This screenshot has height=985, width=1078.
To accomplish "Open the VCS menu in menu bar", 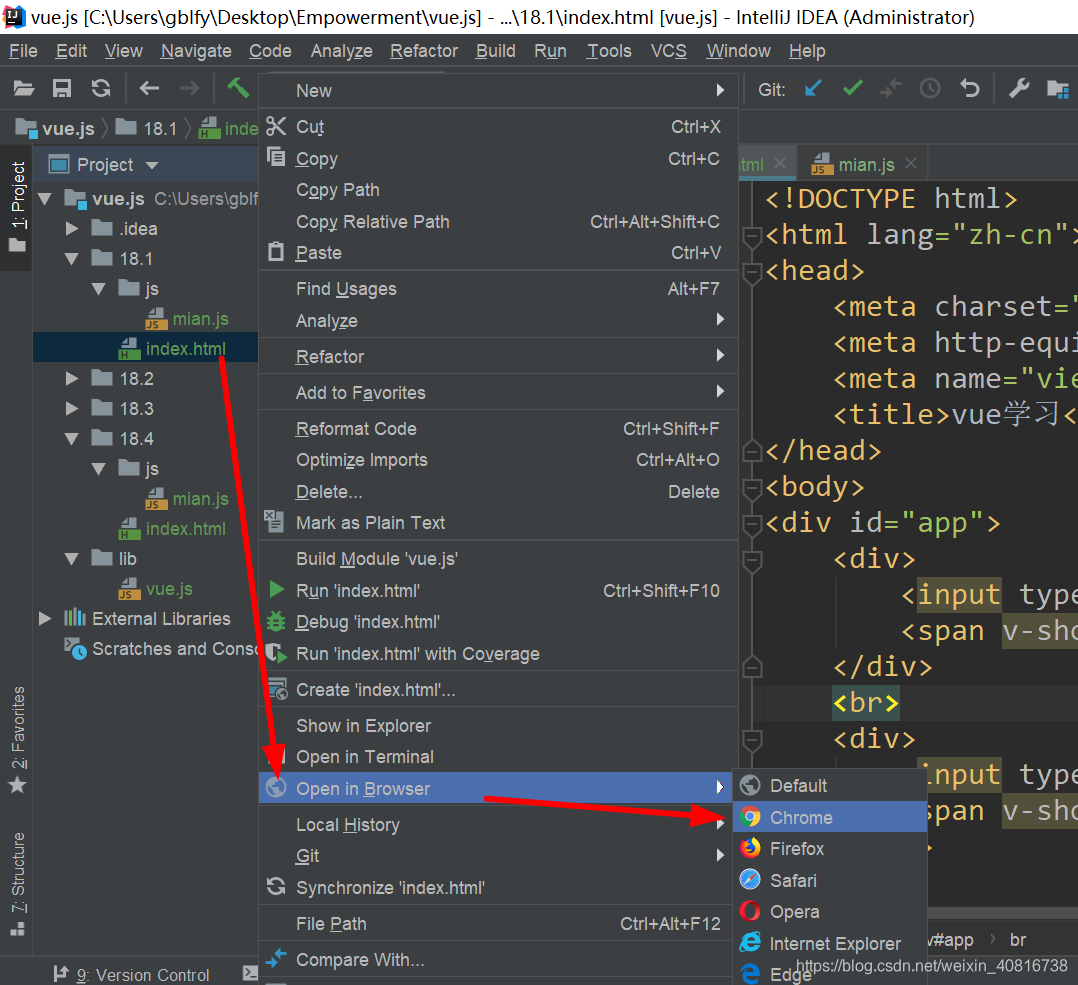I will (668, 51).
